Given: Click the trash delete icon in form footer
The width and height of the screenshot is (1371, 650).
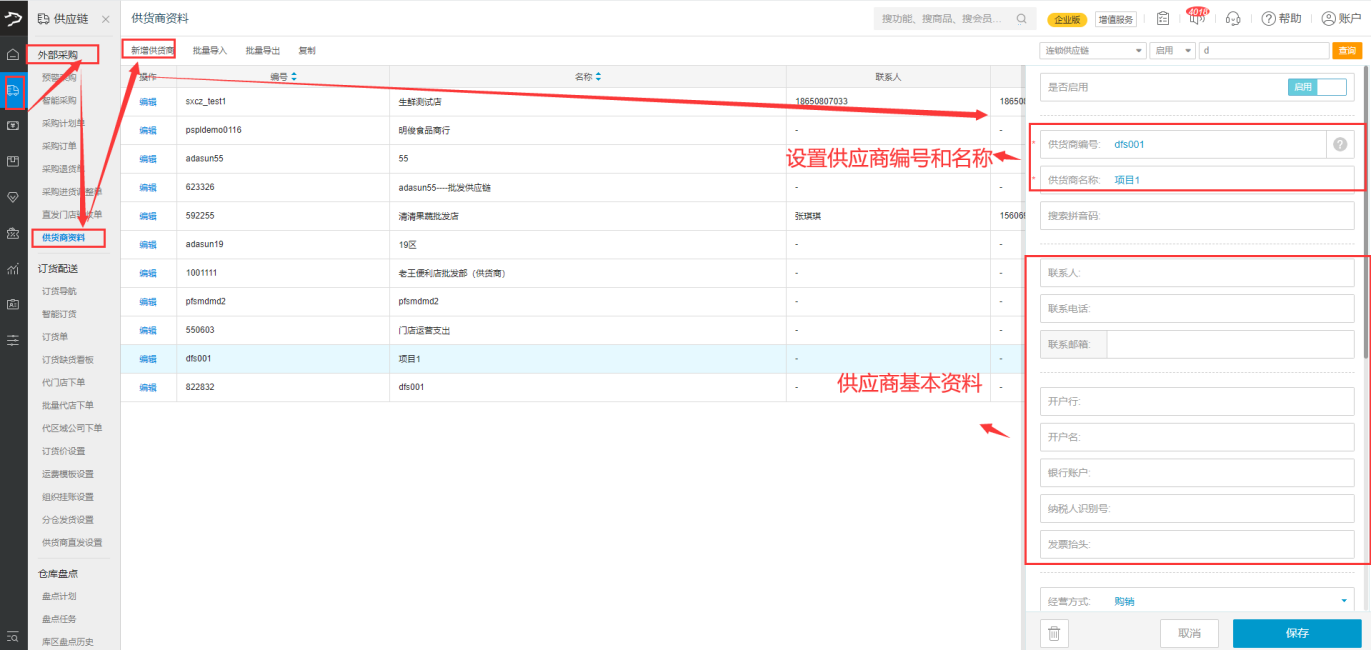Looking at the screenshot, I should pyautogui.click(x=1054, y=633).
